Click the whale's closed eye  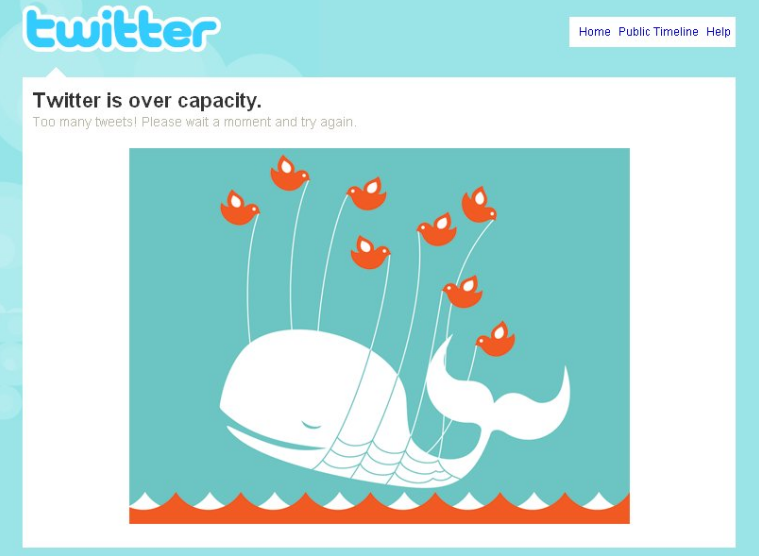coord(311,426)
